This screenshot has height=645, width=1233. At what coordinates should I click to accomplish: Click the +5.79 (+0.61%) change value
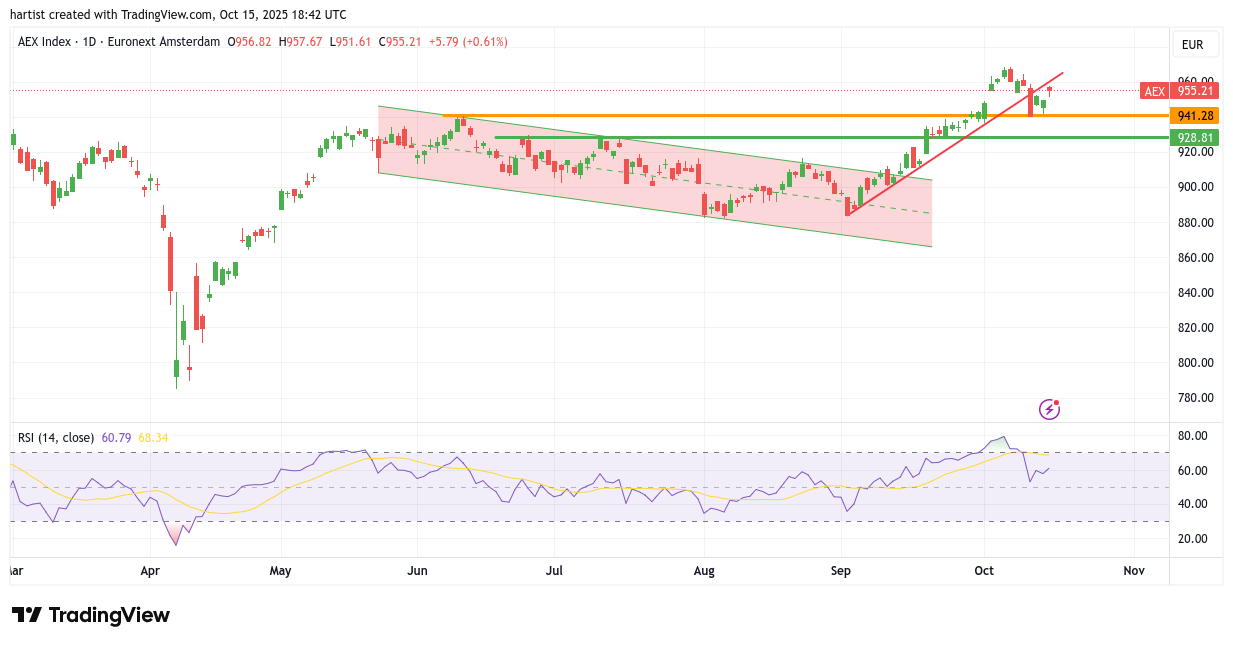(468, 42)
